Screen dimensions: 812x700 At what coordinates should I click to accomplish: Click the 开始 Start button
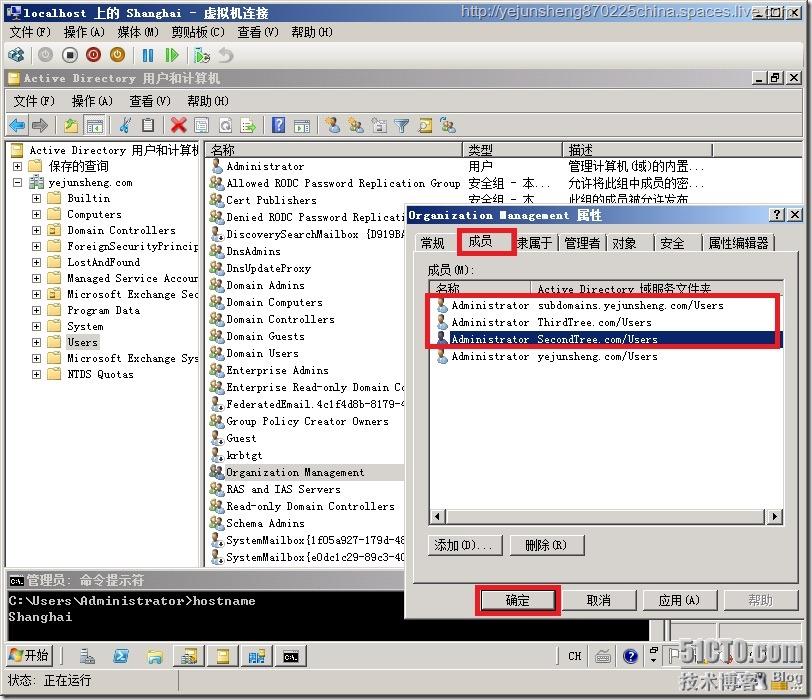click(30, 655)
